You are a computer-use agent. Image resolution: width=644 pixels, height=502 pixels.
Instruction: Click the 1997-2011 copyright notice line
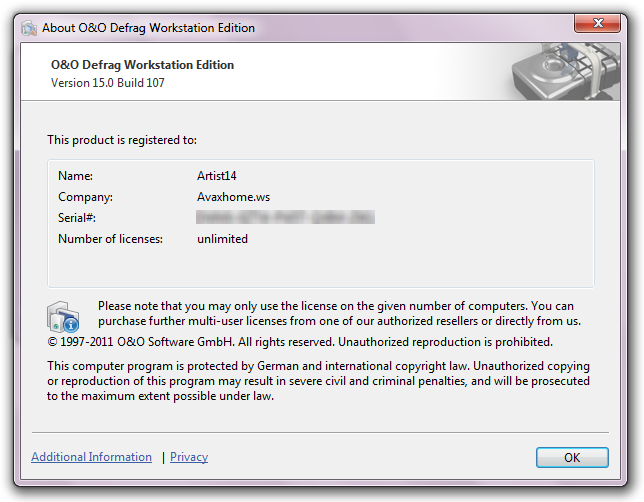click(300, 341)
